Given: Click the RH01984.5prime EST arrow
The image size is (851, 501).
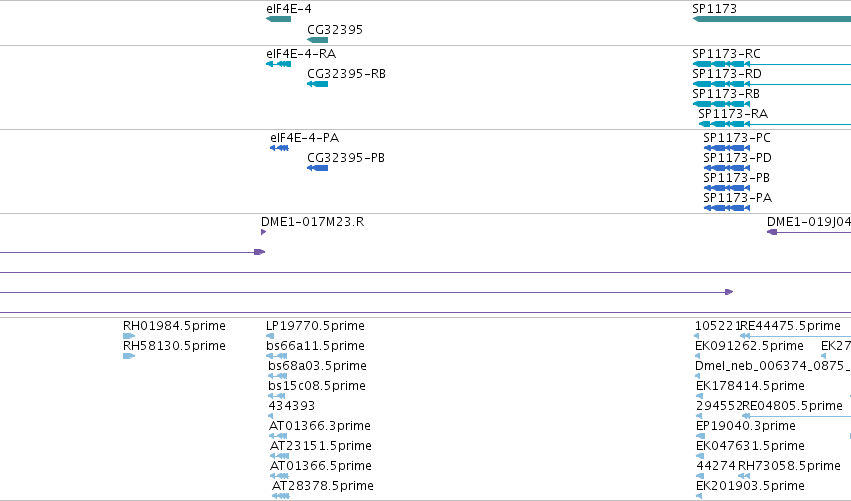Looking at the screenshot, I should [x=129, y=336].
